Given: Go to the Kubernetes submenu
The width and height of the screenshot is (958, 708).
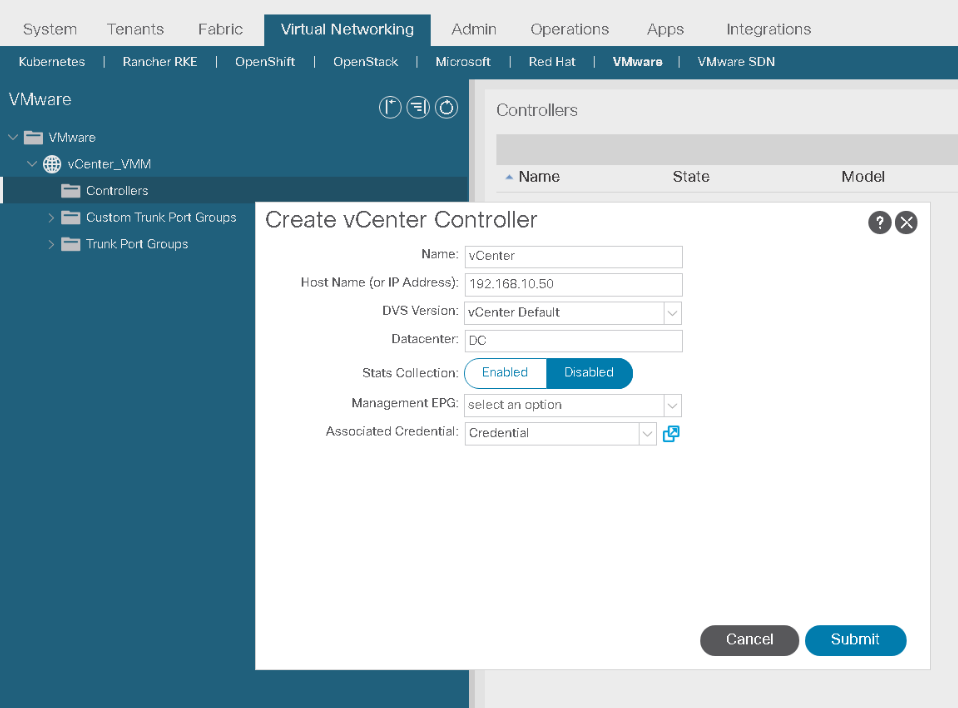Looking at the screenshot, I should coord(52,62).
